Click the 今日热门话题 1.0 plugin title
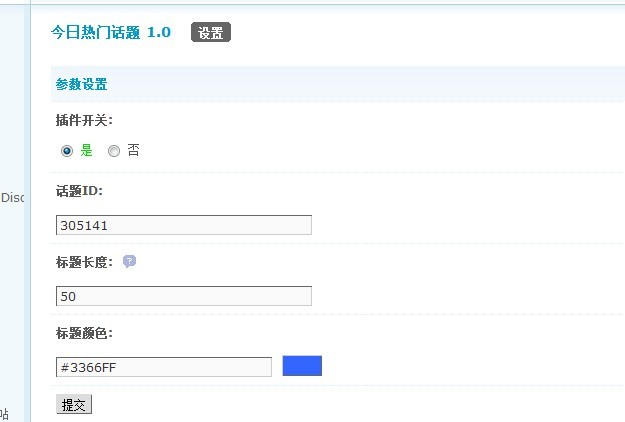The height and width of the screenshot is (422, 625). tap(111, 32)
